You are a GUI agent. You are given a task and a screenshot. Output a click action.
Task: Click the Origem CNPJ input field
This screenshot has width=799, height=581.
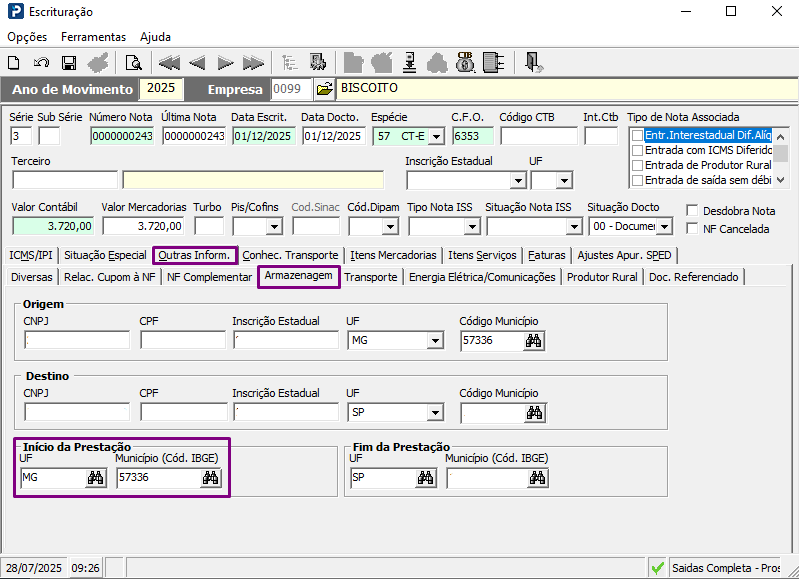(77, 341)
